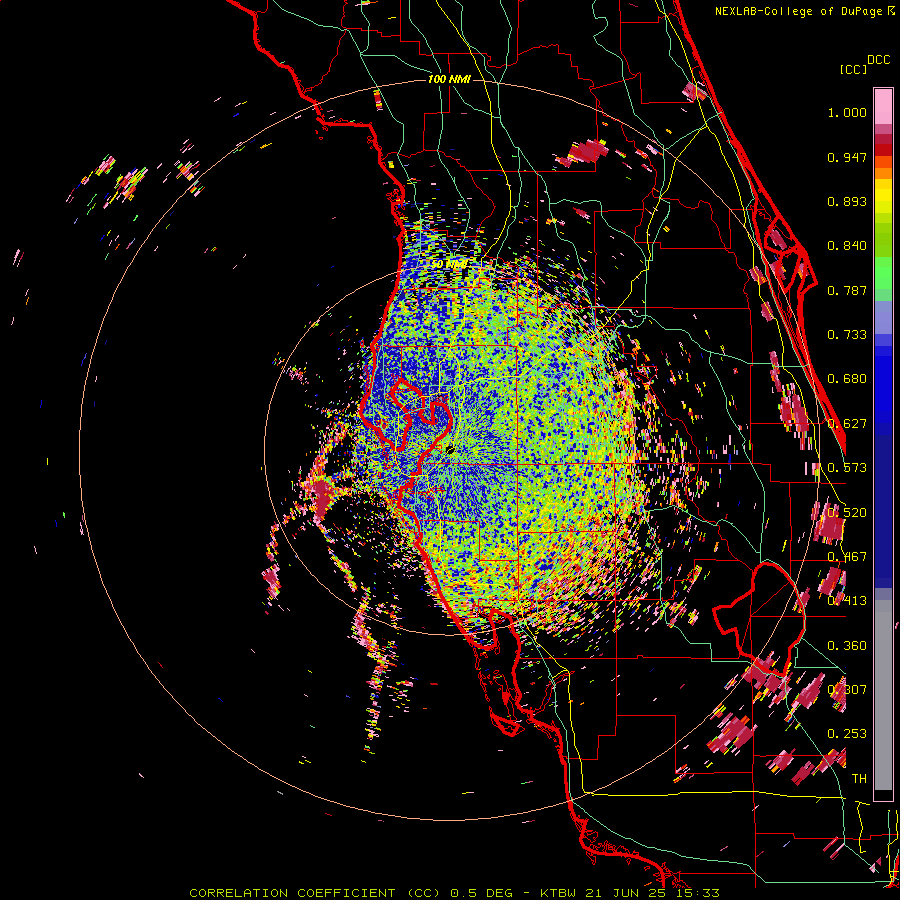The width and height of the screenshot is (900, 900).
Task: Click the 0.787 scale value
Action: pos(847,290)
